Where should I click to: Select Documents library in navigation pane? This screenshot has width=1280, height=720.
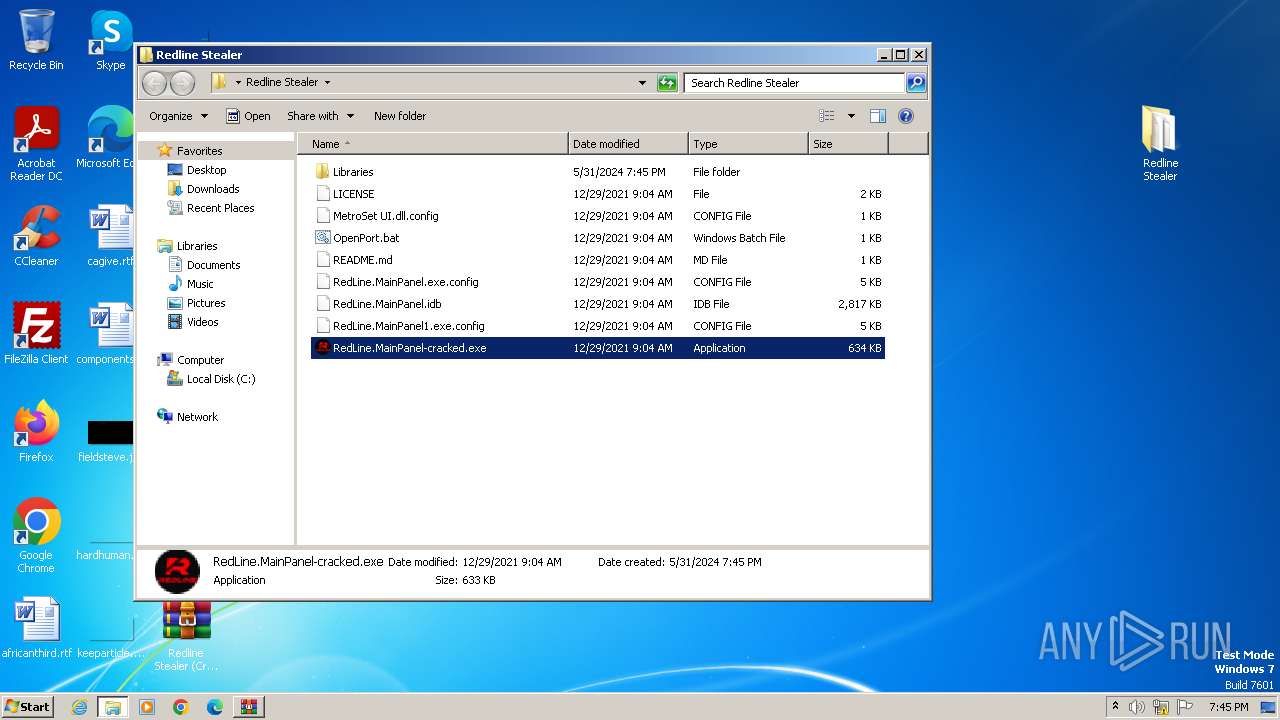[213, 265]
